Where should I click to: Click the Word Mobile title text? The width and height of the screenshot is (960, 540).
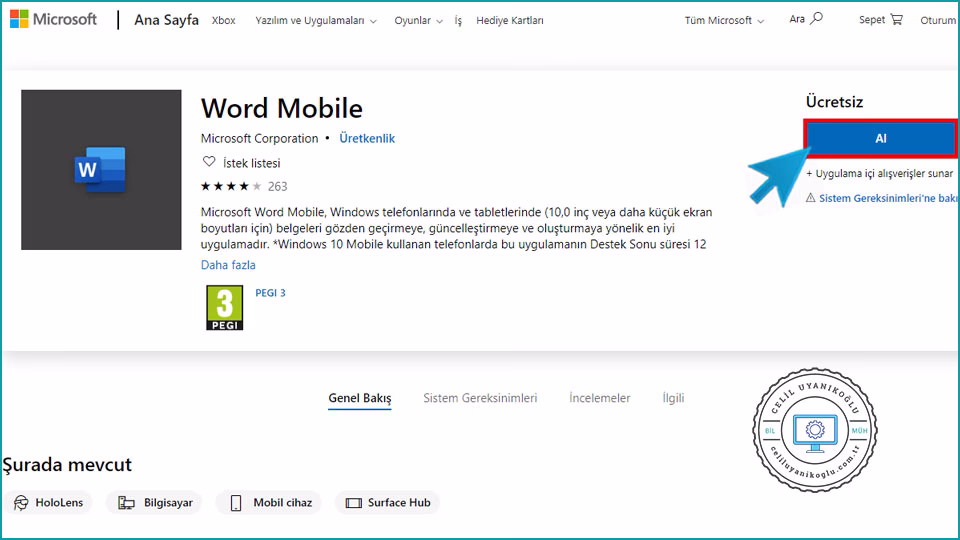pos(282,108)
